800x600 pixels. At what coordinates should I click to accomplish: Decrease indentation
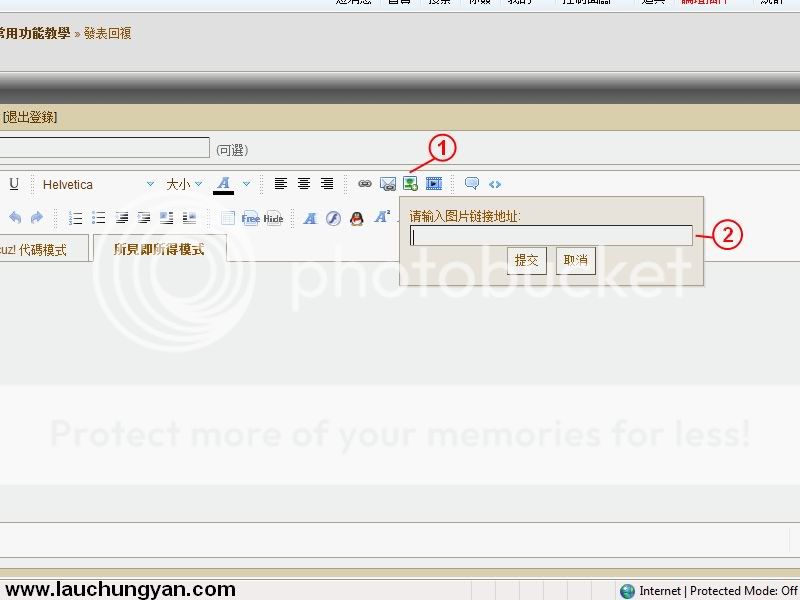pos(121,218)
